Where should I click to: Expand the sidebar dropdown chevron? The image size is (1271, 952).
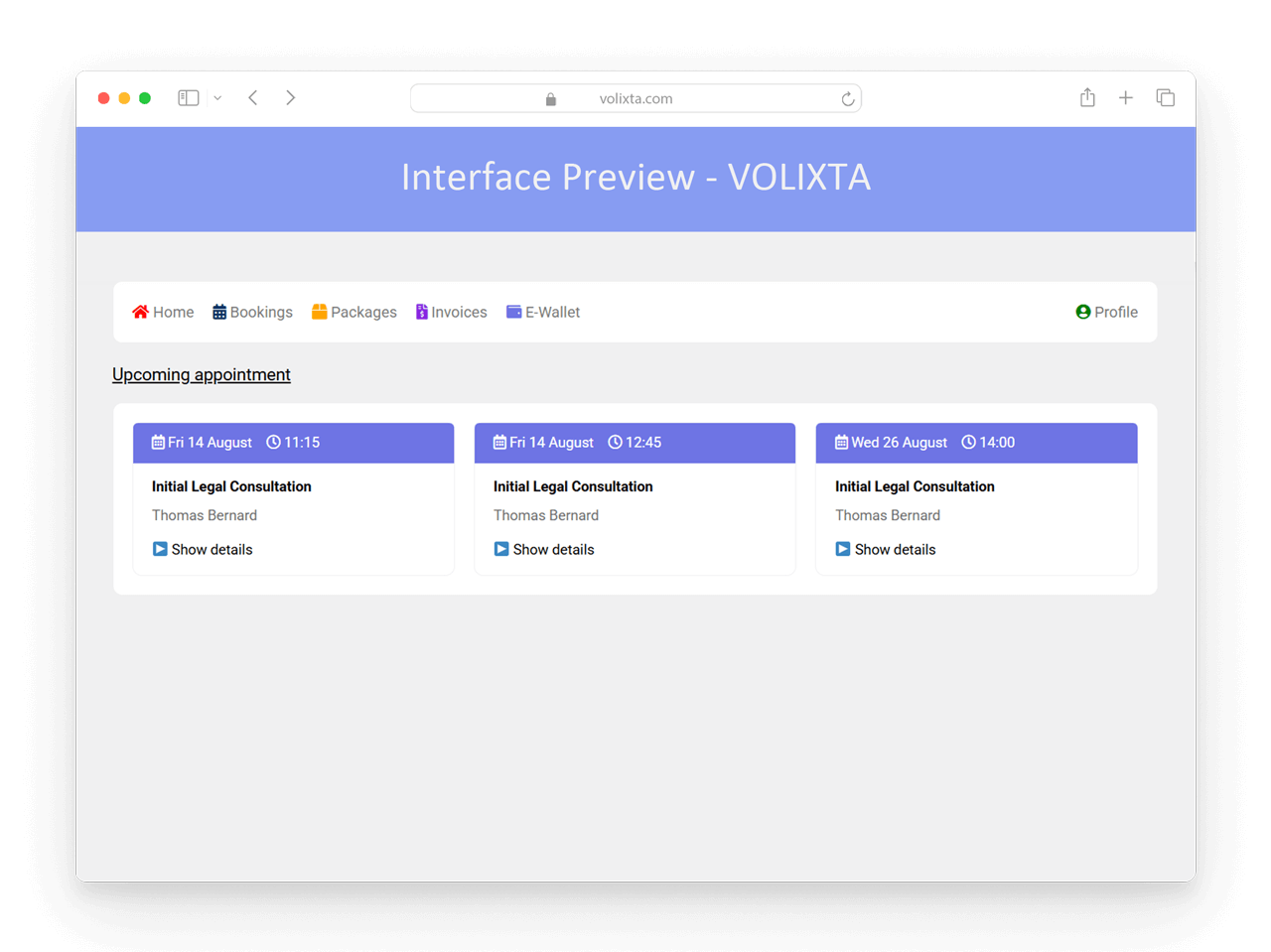pos(217,98)
